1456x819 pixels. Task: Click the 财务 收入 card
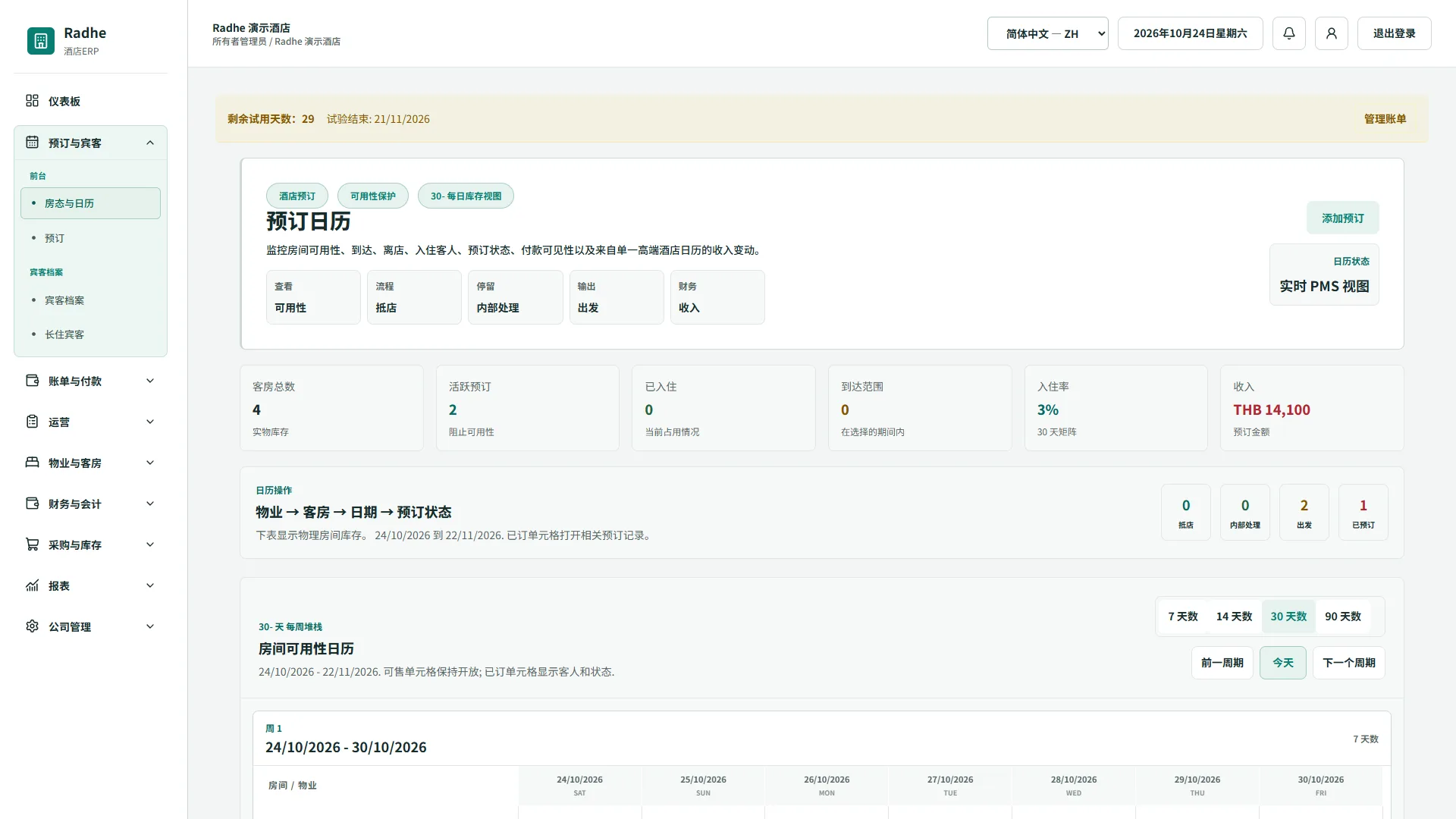pyautogui.click(x=717, y=297)
